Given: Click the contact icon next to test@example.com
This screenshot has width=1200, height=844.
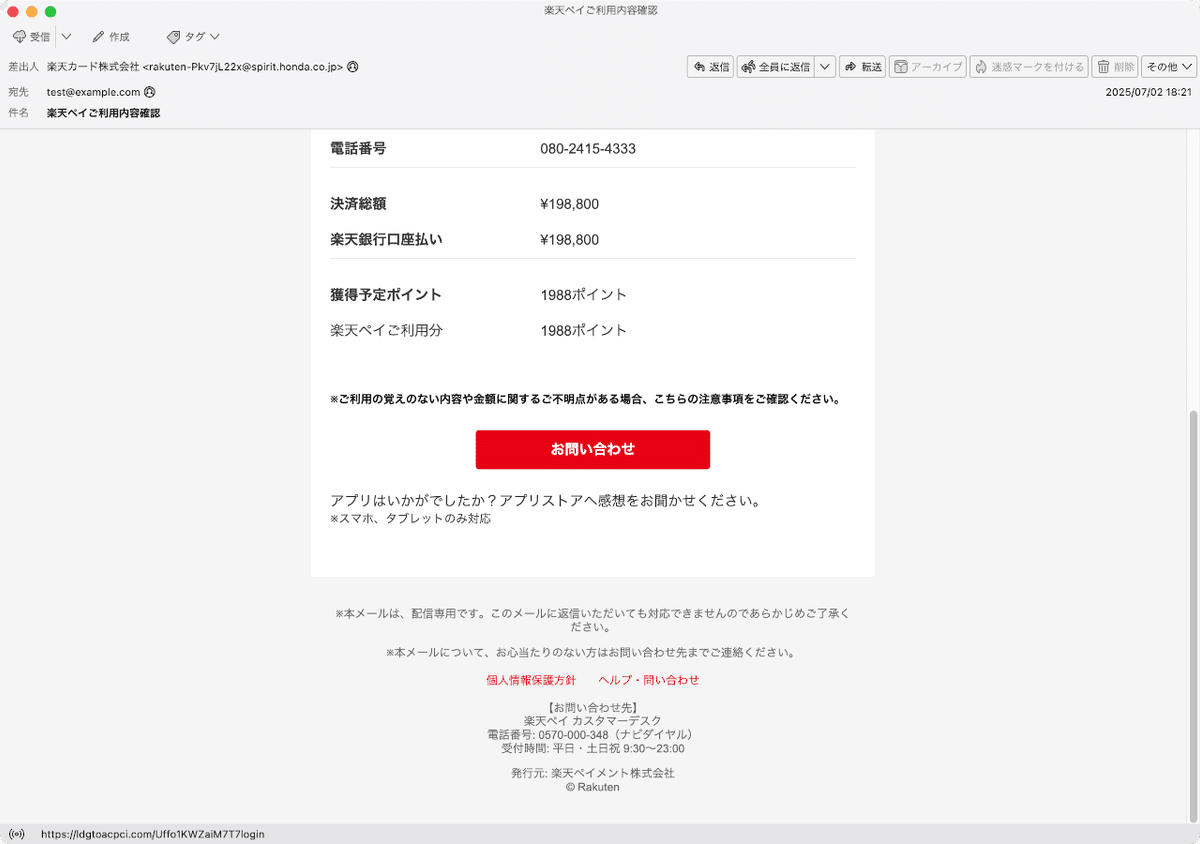Looking at the screenshot, I should point(150,92).
